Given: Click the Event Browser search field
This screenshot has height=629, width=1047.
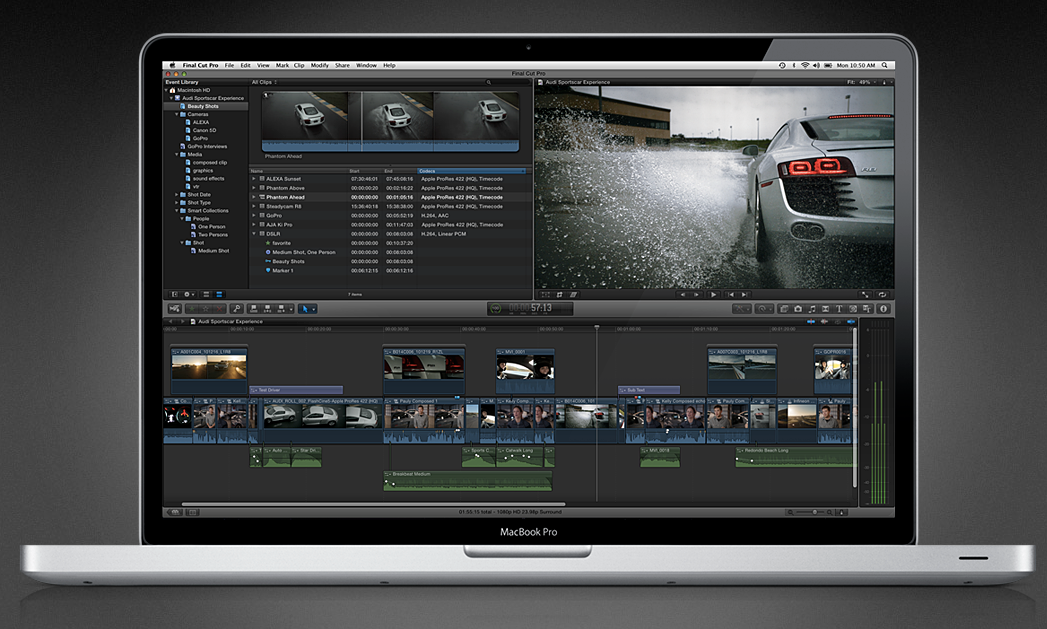Looking at the screenshot, I should click(507, 82).
